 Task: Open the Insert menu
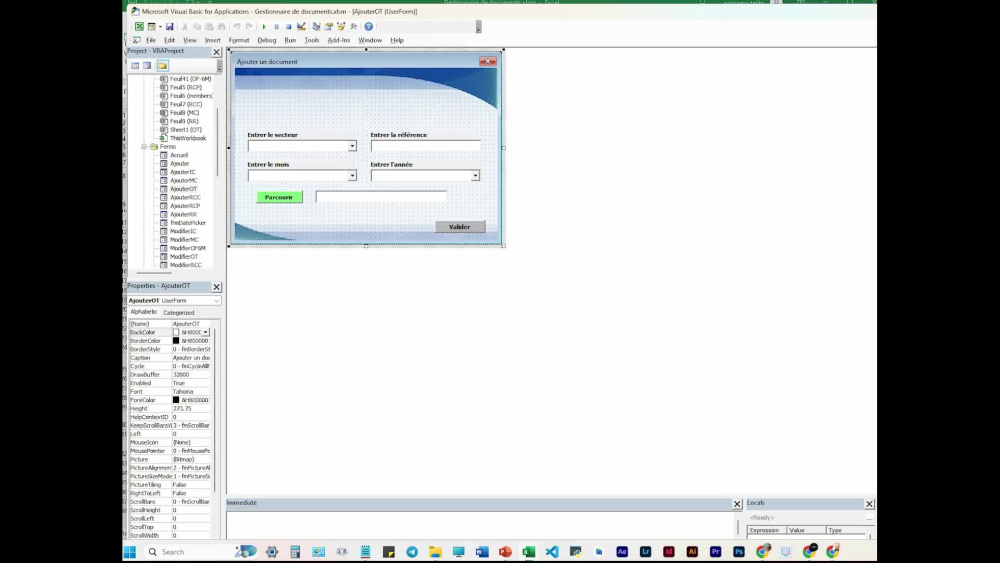point(213,40)
